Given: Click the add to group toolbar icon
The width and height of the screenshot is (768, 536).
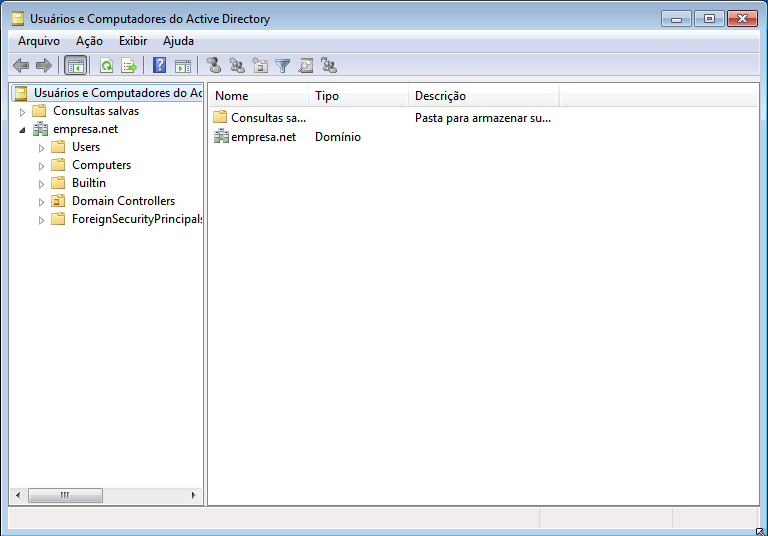Looking at the screenshot, I should coord(329,65).
